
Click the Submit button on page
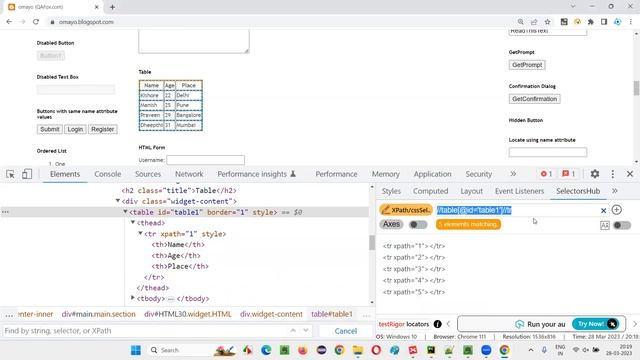(50, 129)
